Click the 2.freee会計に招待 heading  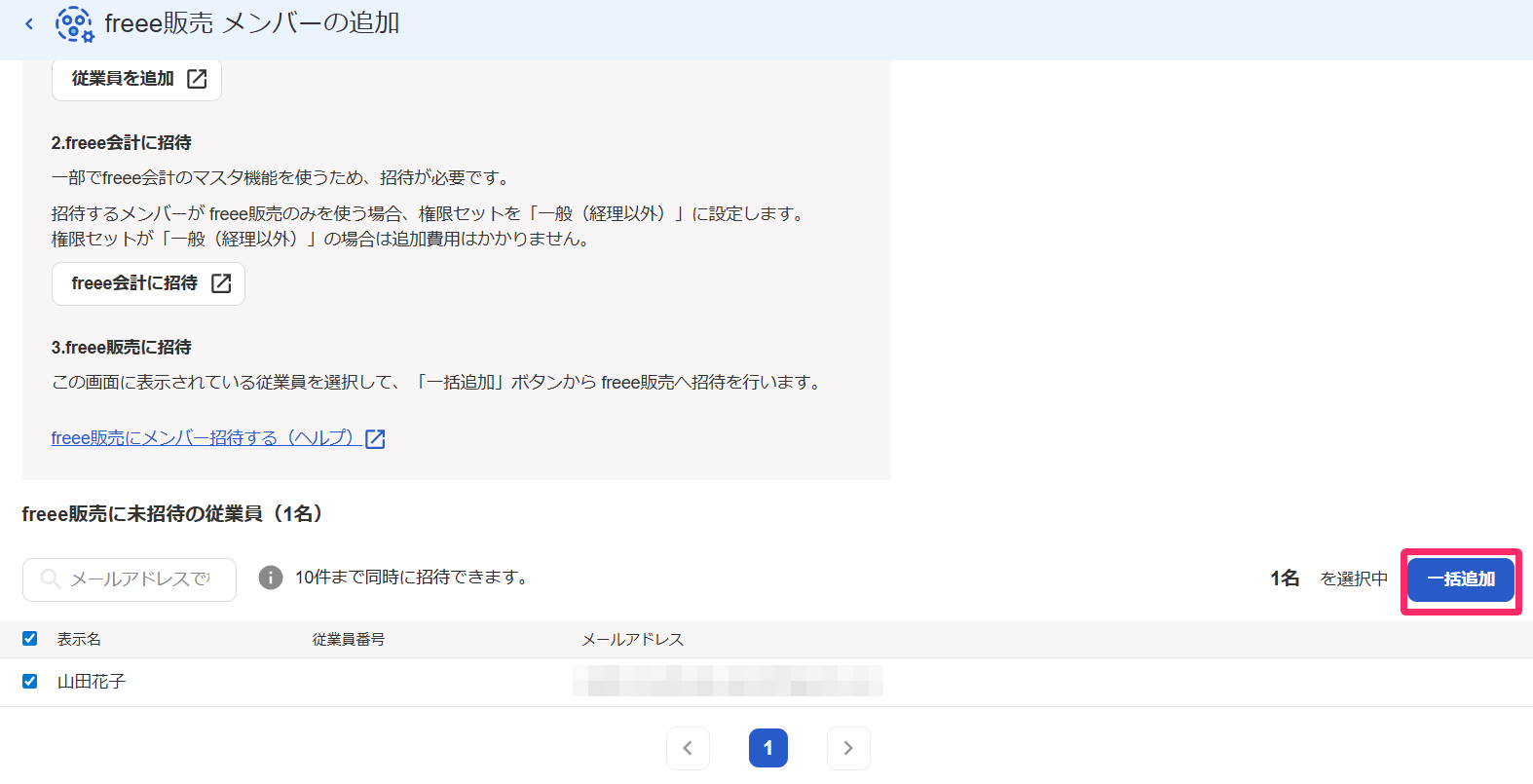coord(122,143)
